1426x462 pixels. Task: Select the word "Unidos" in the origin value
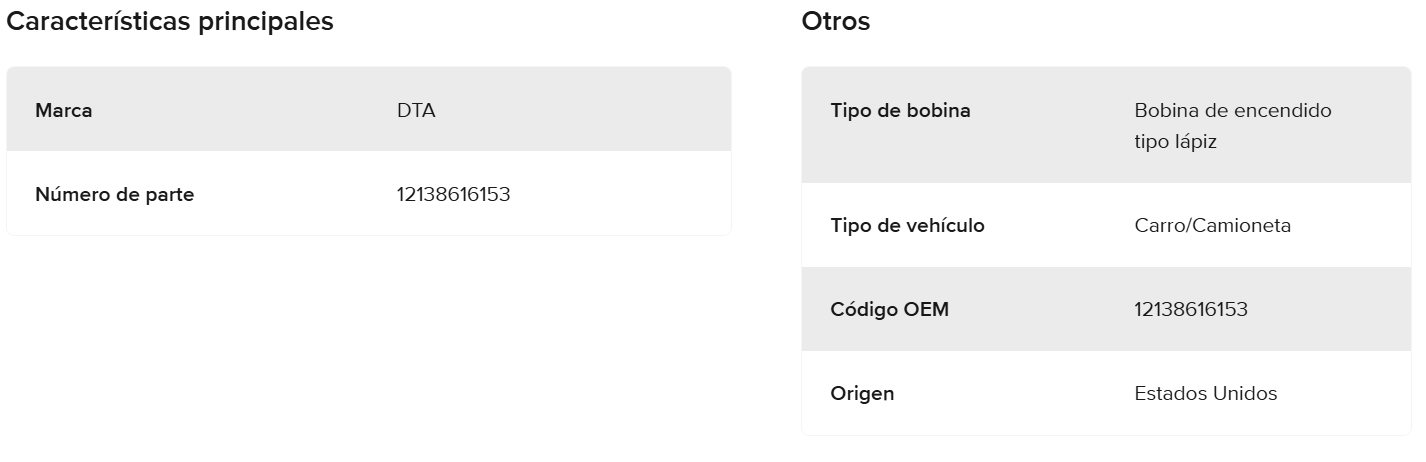coord(1245,394)
